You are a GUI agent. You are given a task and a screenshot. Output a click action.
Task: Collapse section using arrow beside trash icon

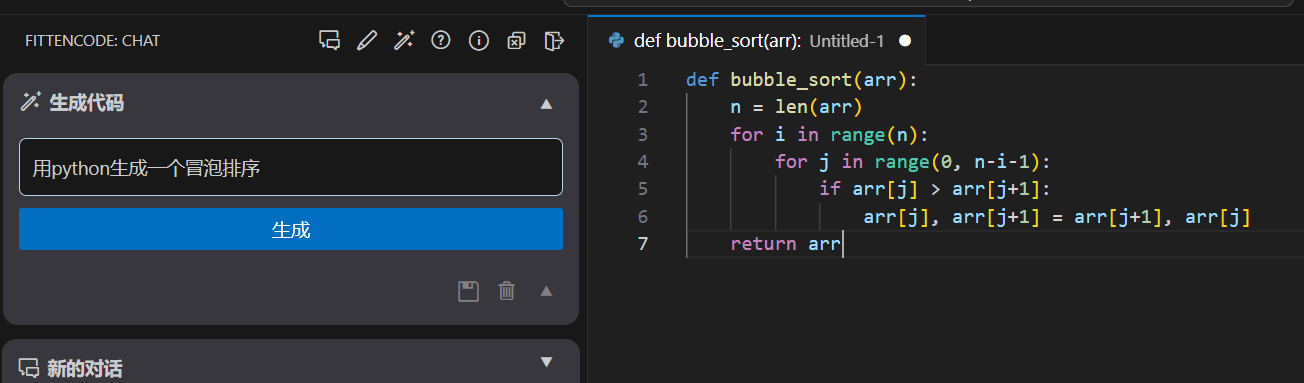coord(546,291)
